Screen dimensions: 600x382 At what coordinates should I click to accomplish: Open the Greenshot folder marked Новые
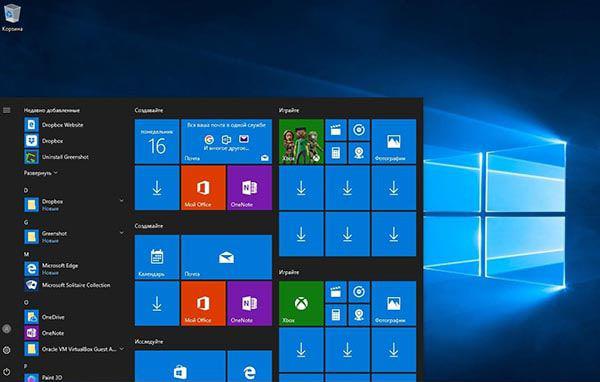coord(73,237)
